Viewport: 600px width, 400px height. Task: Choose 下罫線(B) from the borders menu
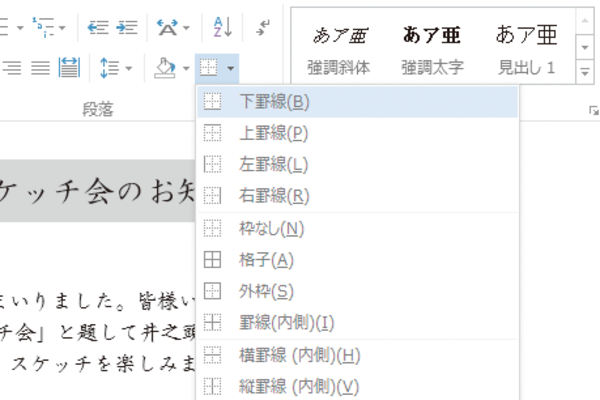tap(357, 102)
